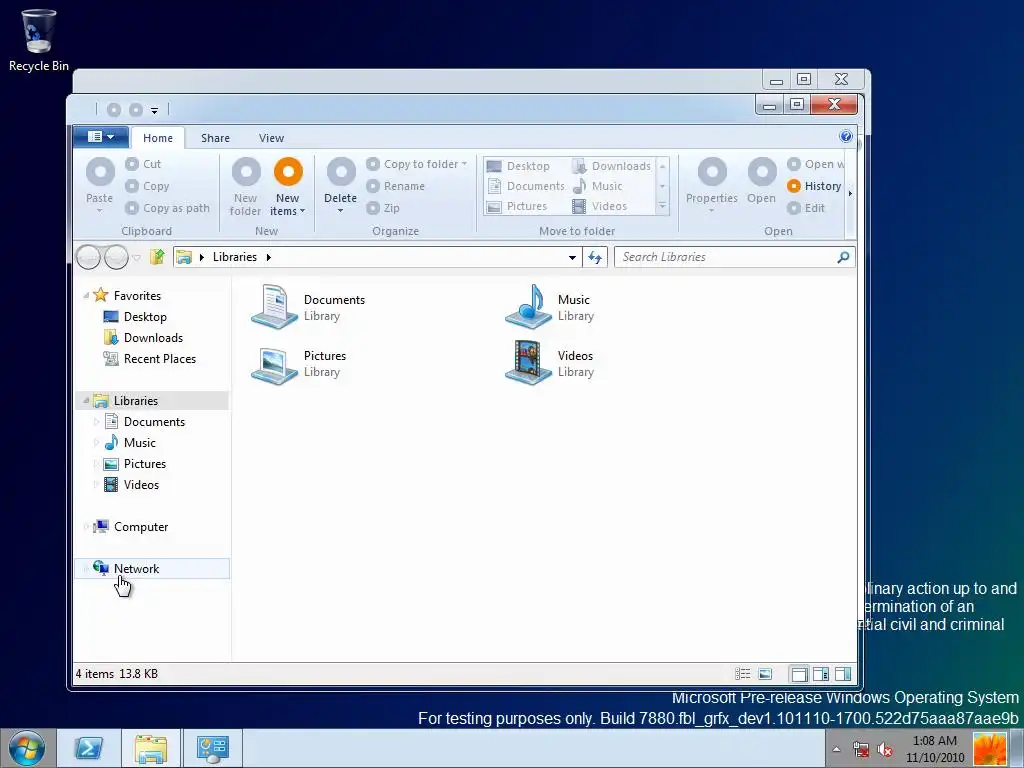This screenshot has width=1024, height=768.
Task: Select Music under Libraries in navigation pane
Action: [x=140, y=443]
